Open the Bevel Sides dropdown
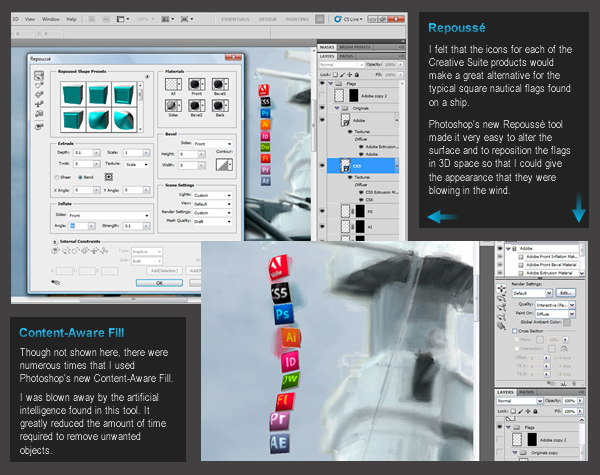Image resolution: width=600 pixels, height=475 pixels. [x=212, y=144]
